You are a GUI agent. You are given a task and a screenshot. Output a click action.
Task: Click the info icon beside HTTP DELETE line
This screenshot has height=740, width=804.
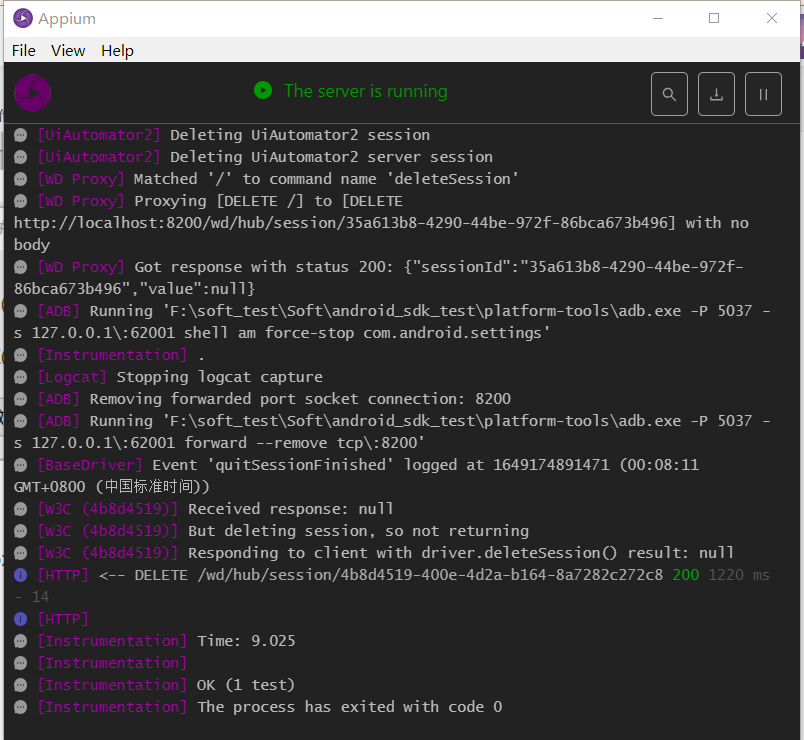(x=21, y=575)
